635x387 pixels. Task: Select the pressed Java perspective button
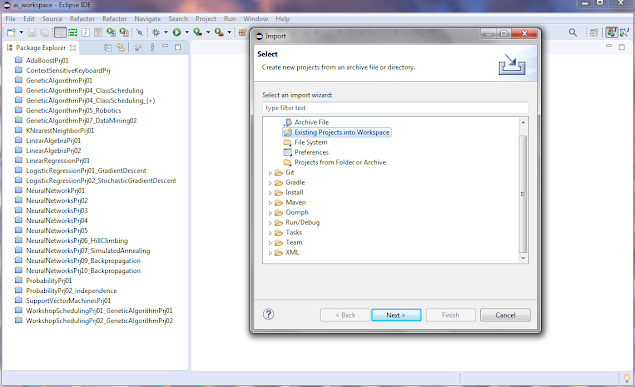[612, 32]
